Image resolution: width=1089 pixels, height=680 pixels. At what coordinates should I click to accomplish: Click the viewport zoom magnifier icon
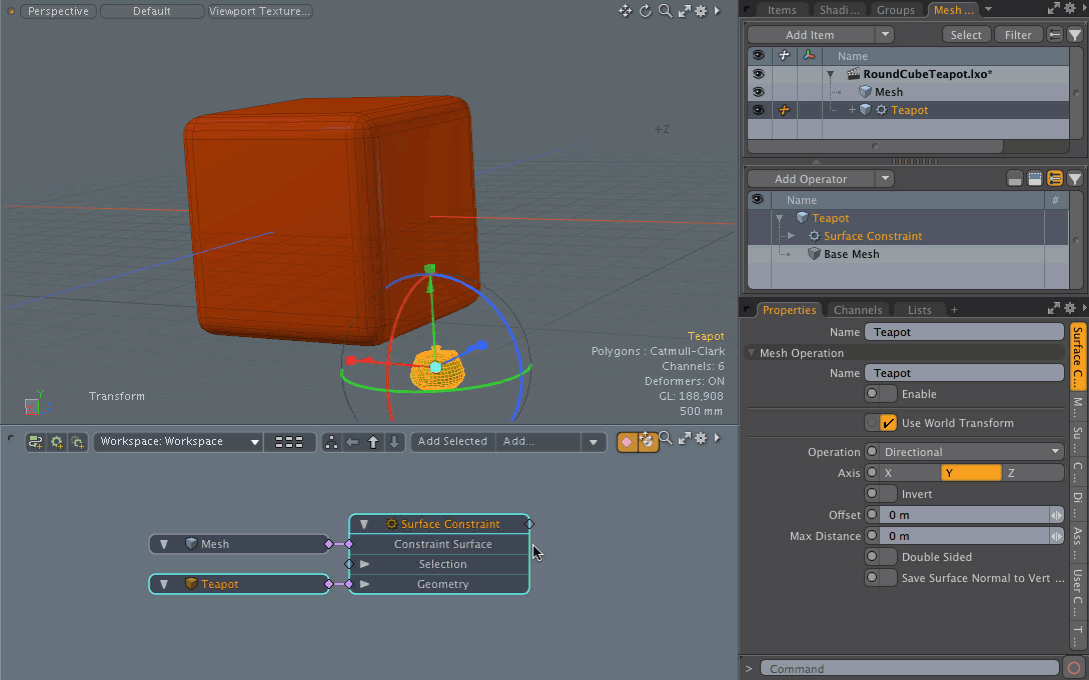click(x=665, y=11)
